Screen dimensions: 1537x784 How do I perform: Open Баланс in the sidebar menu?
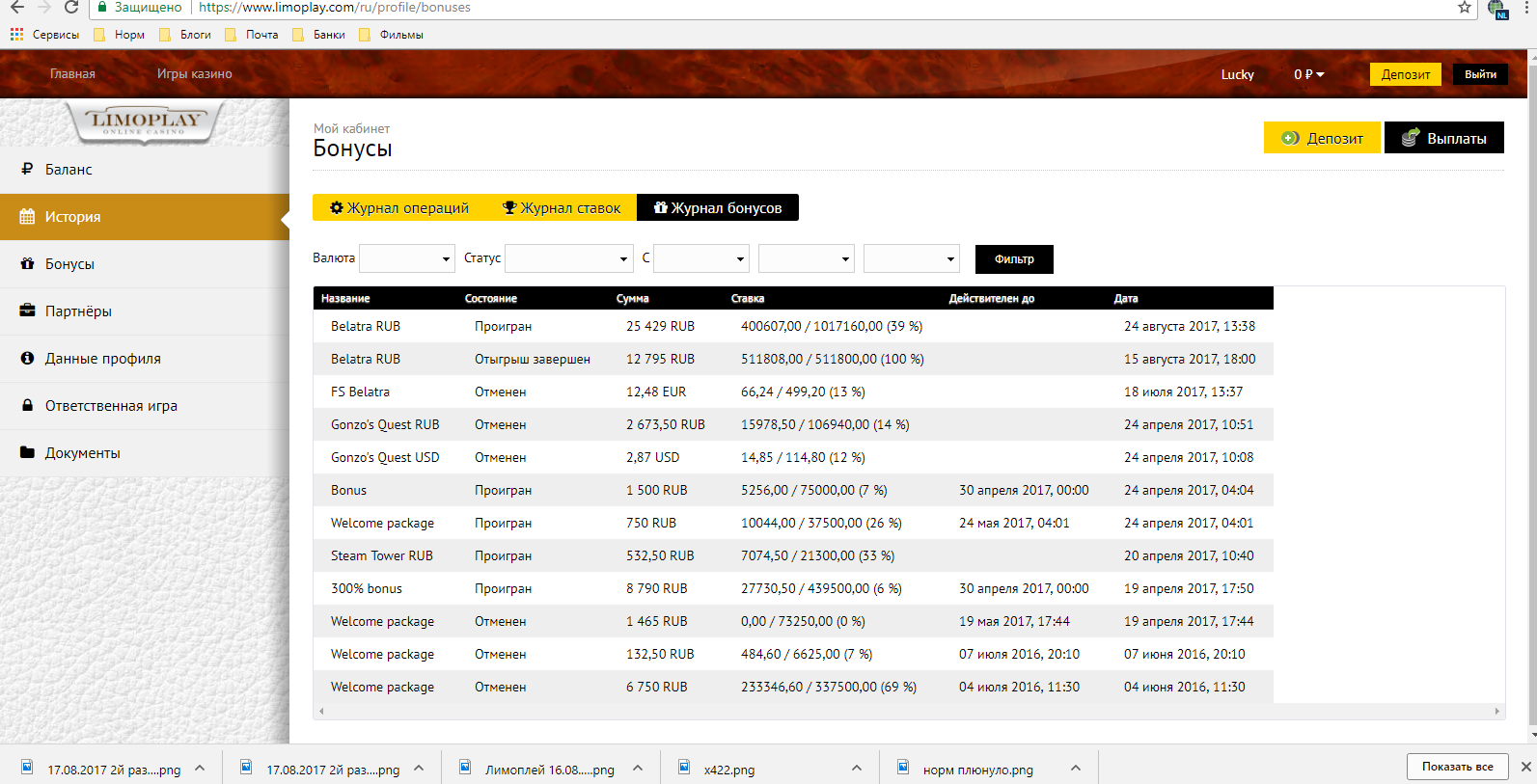click(x=145, y=169)
